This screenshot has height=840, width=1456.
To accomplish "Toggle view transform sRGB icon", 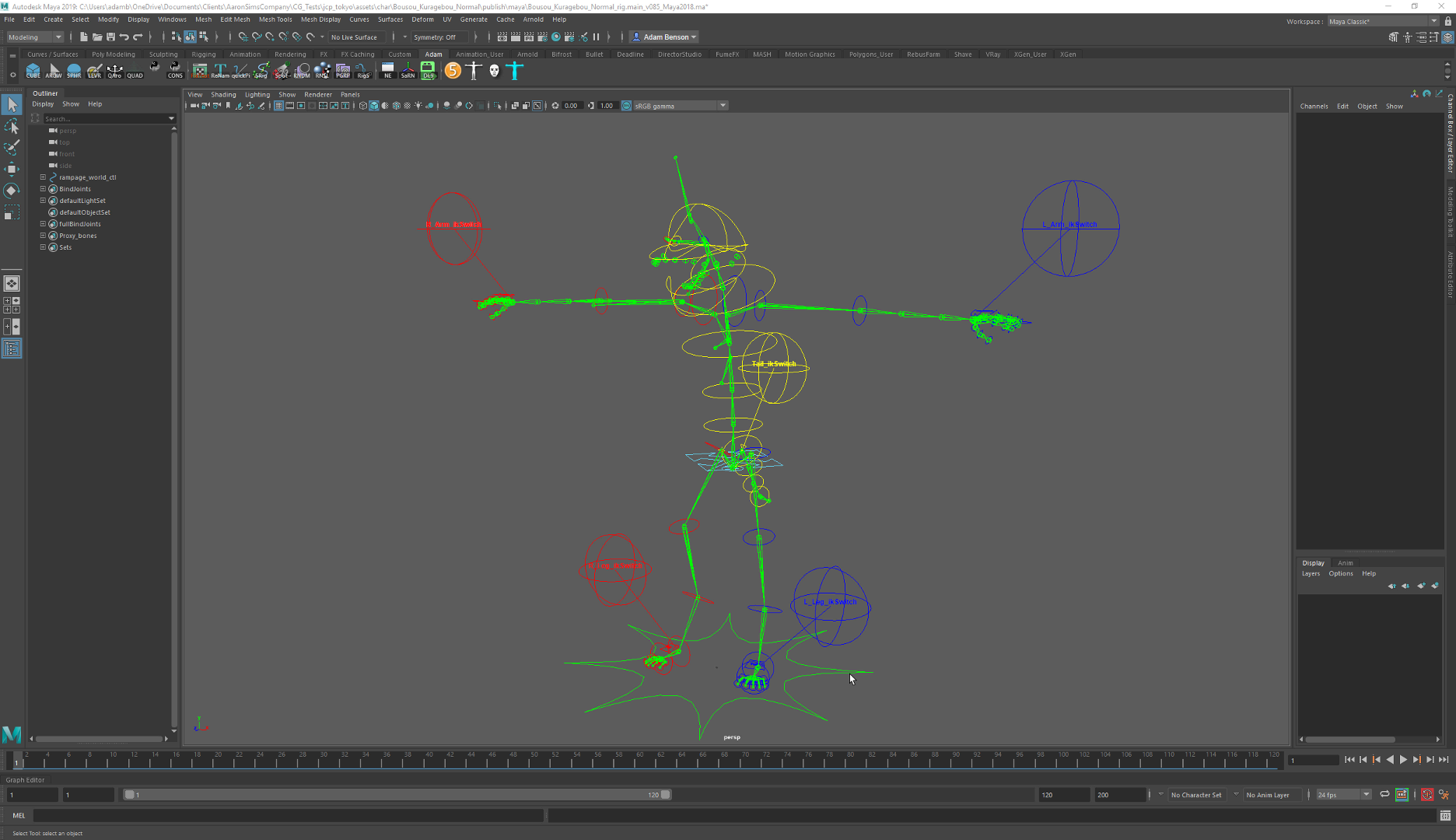I will point(626,106).
